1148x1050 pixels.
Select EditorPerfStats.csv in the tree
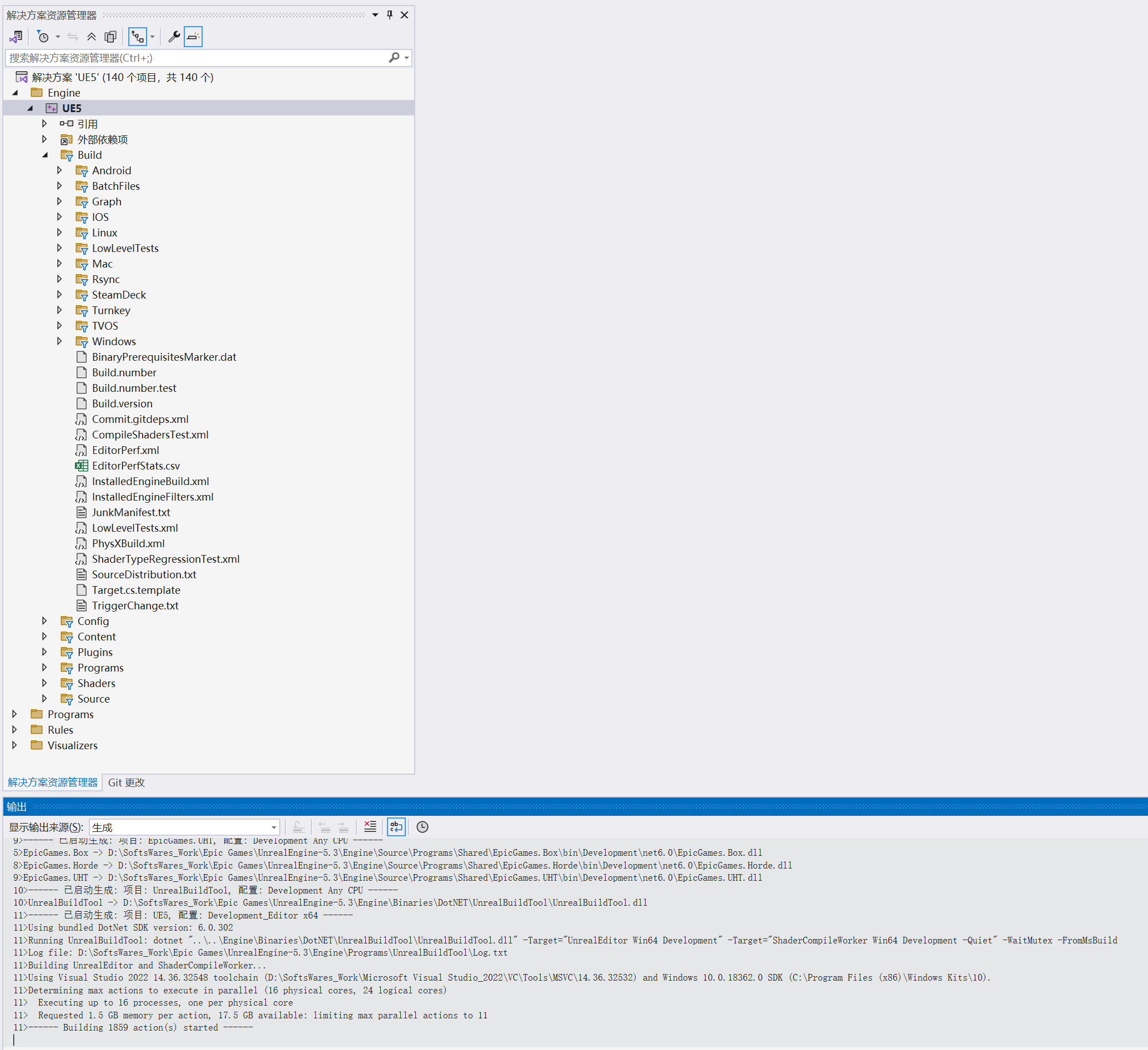pyautogui.click(x=135, y=466)
